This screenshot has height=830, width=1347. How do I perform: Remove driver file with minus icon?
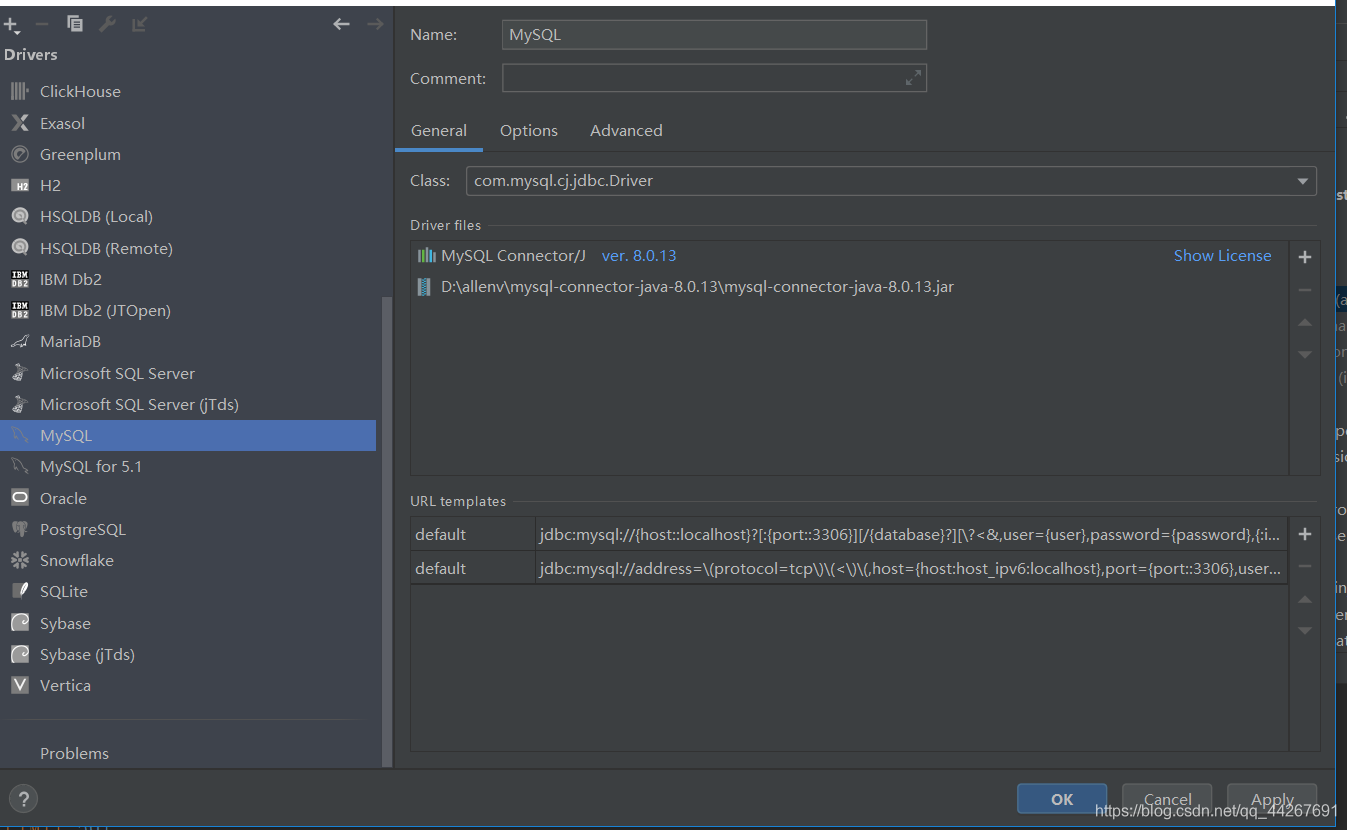pos(1304,290)
